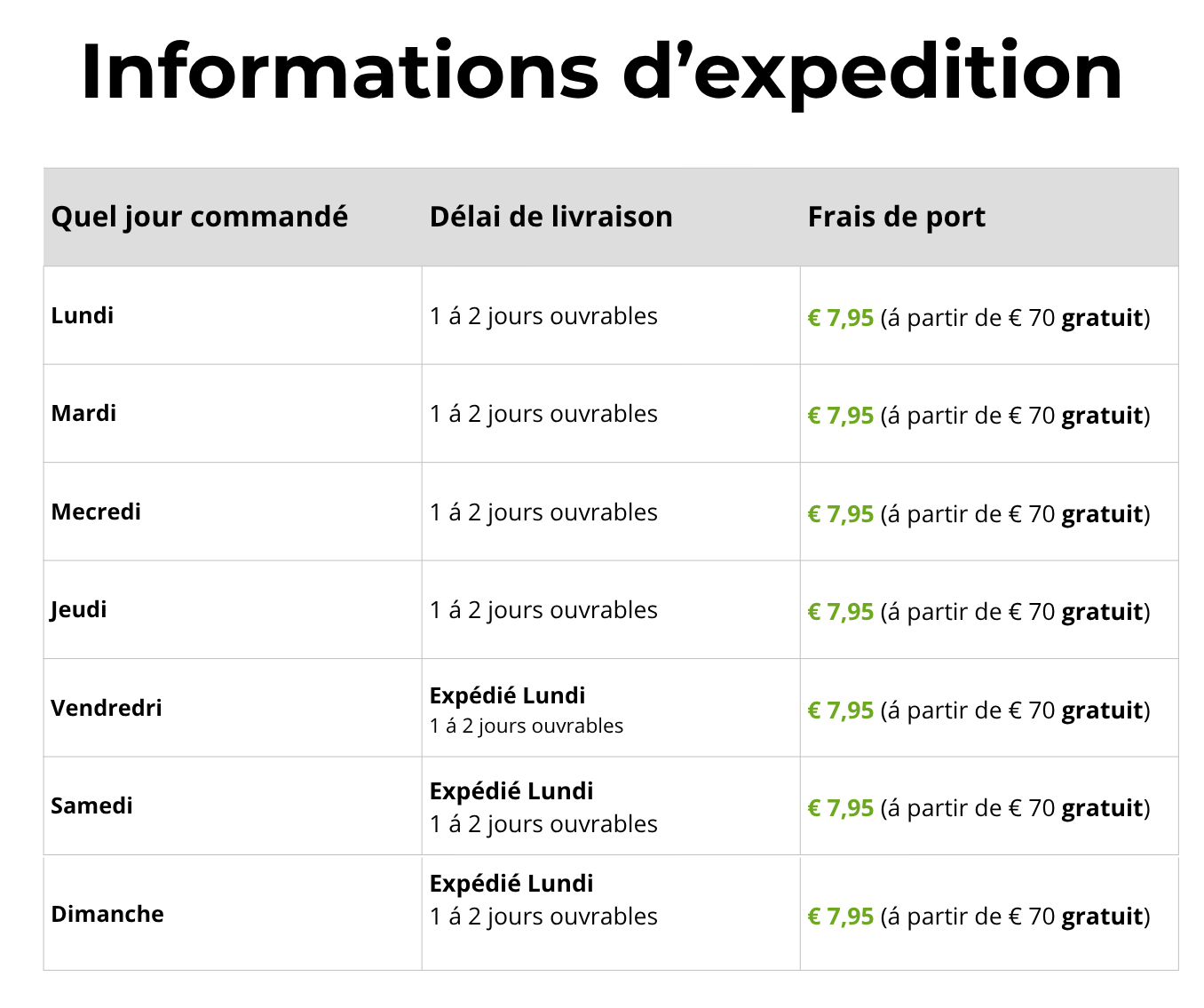Click the green € 7,95 price in Lundi row
This screenshot has width=1204, height=1008.
pos(841,318)
